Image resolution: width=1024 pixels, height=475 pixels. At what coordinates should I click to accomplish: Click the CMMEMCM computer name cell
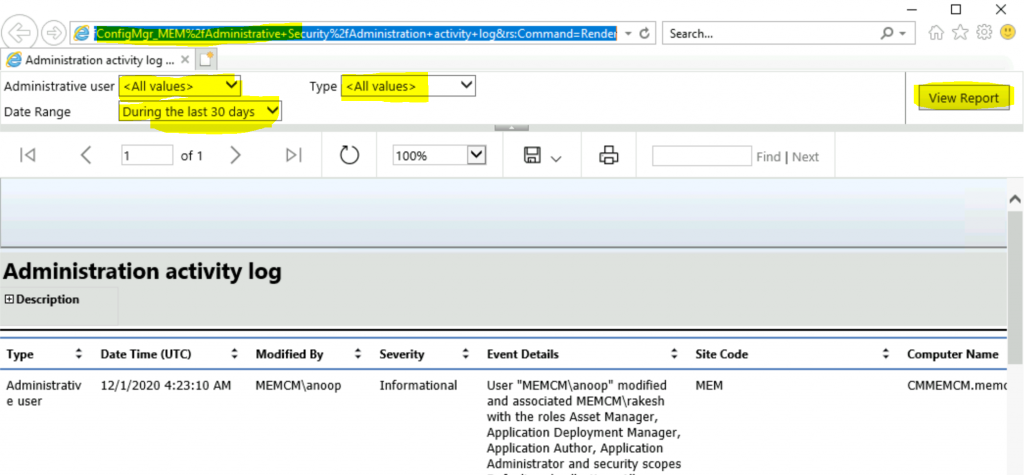pyautogui.click(x=957, y=385)
